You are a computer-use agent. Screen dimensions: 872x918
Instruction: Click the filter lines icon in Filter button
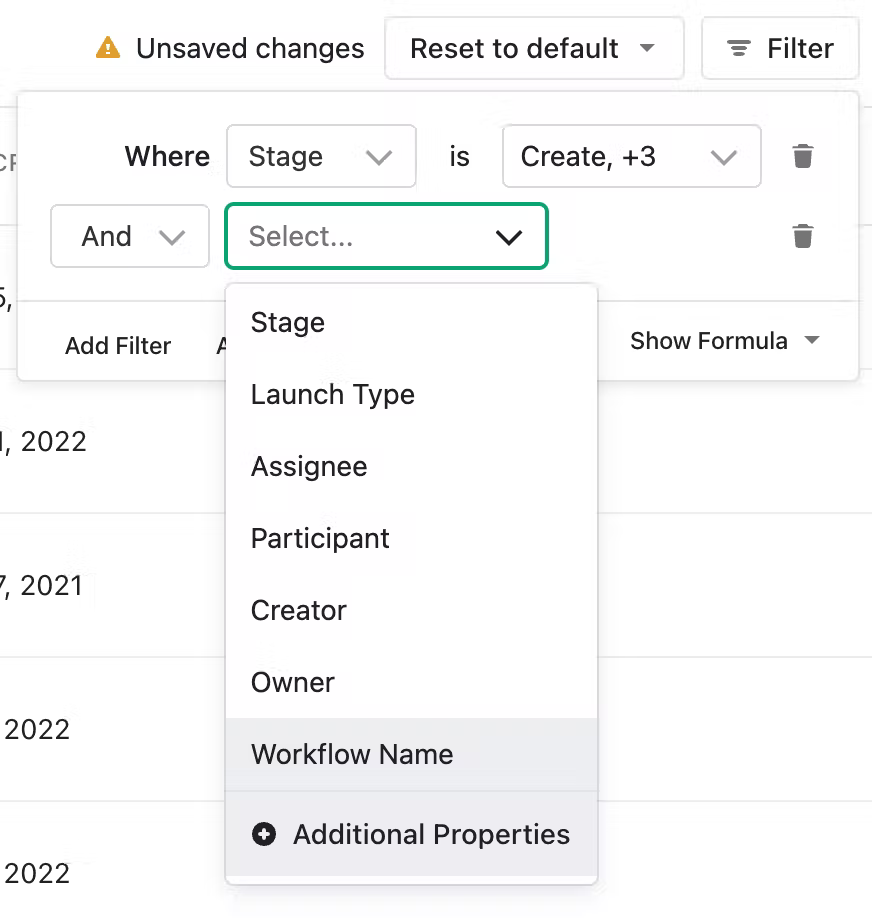click(738, 49)
